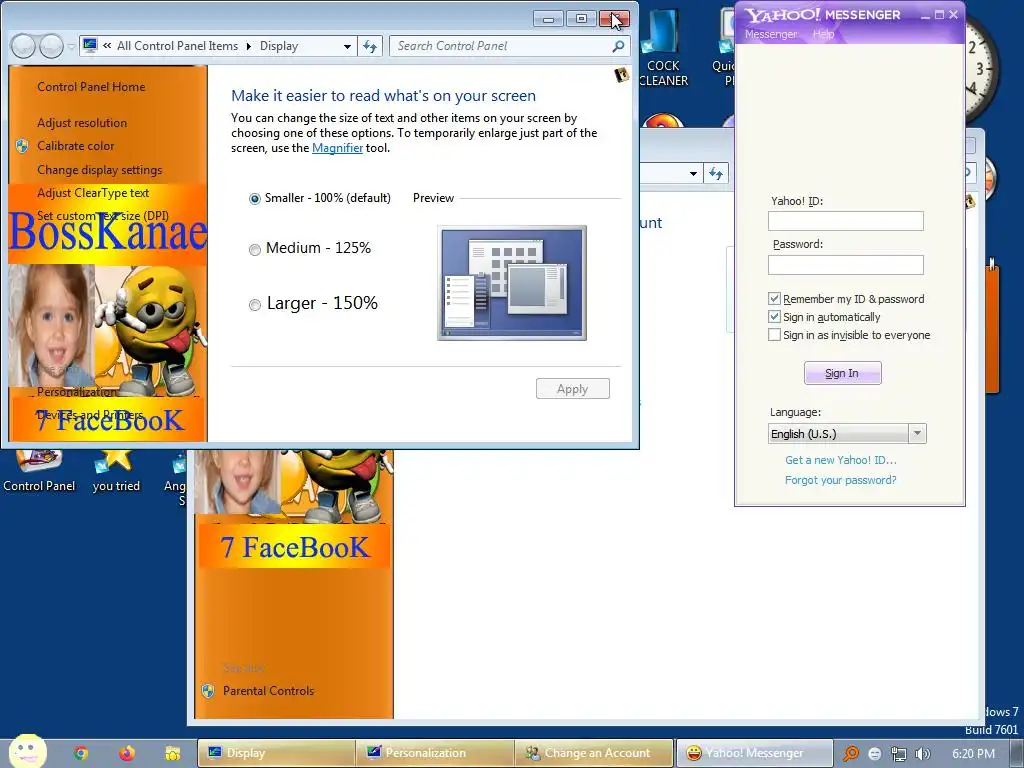Click the search magnifier in Search Control Panel box

pyautogui.click(x=618, y=46)
